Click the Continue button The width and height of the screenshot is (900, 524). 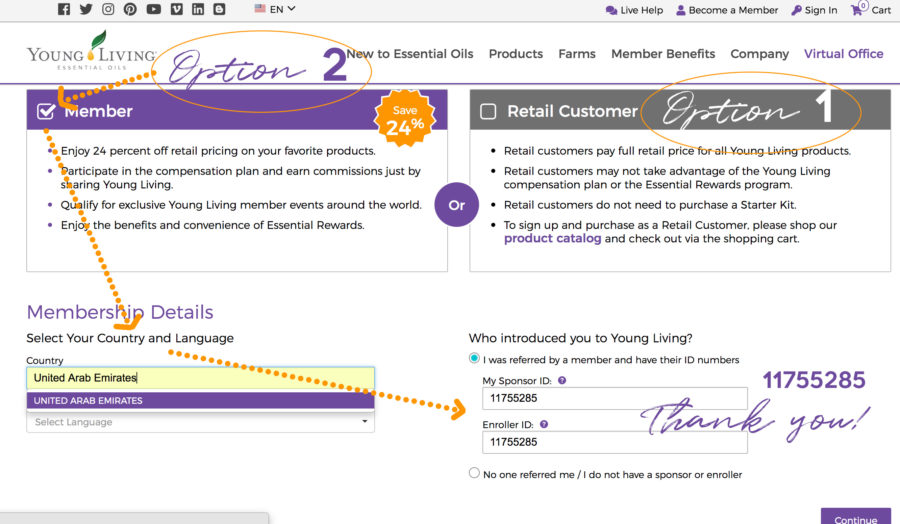pos(855,517)
